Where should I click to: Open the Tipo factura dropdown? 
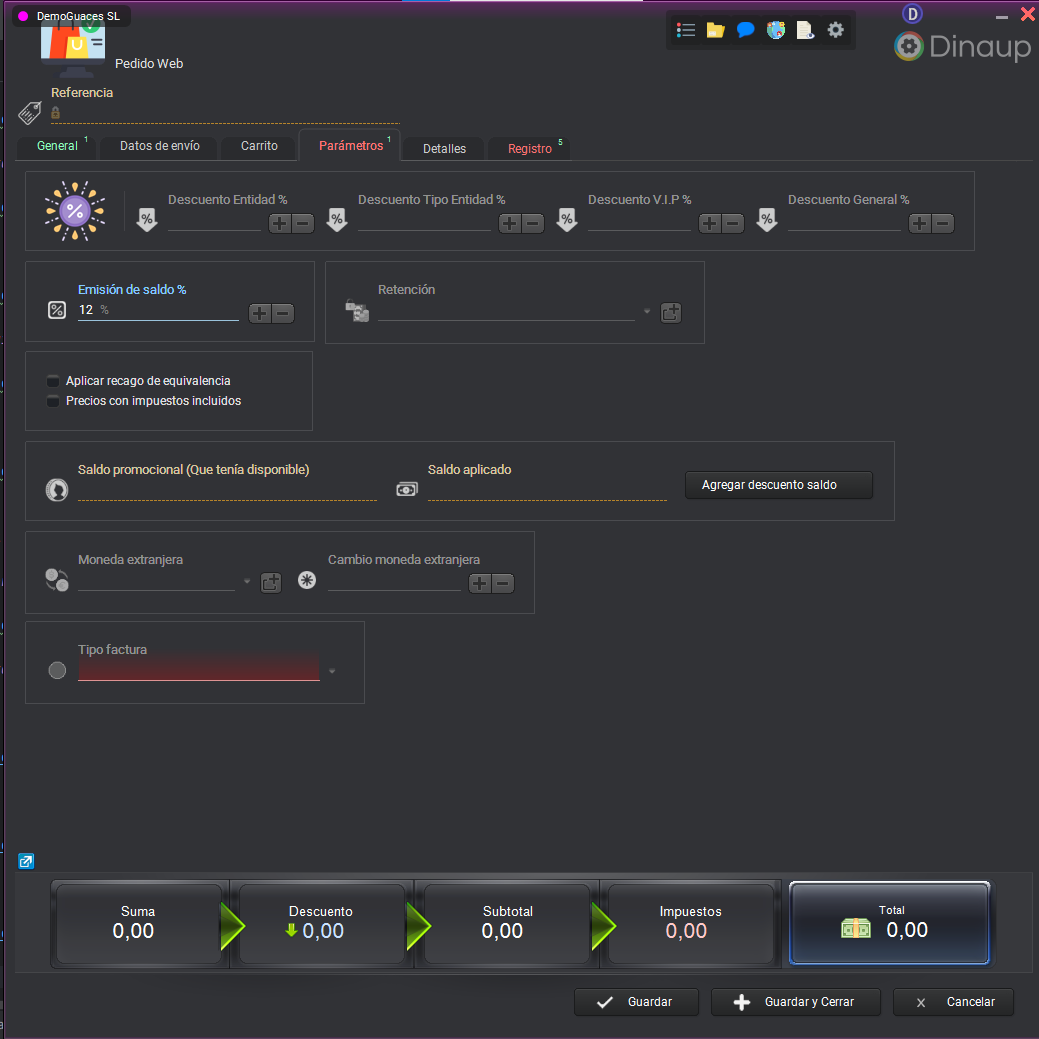click(331, 672)
